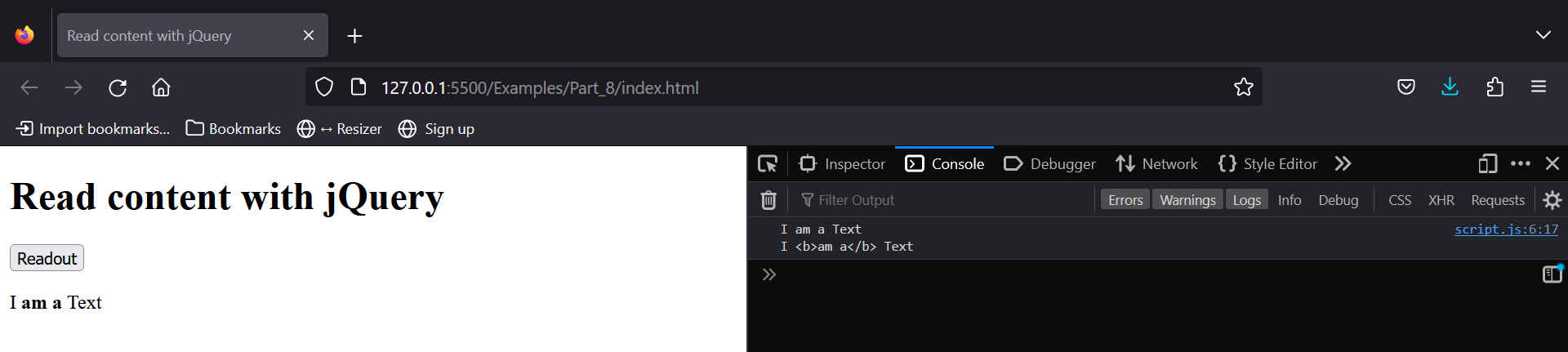Open the extensions puzzle icon
This screenshot has height=352, width=1568.
(1494, 87)
